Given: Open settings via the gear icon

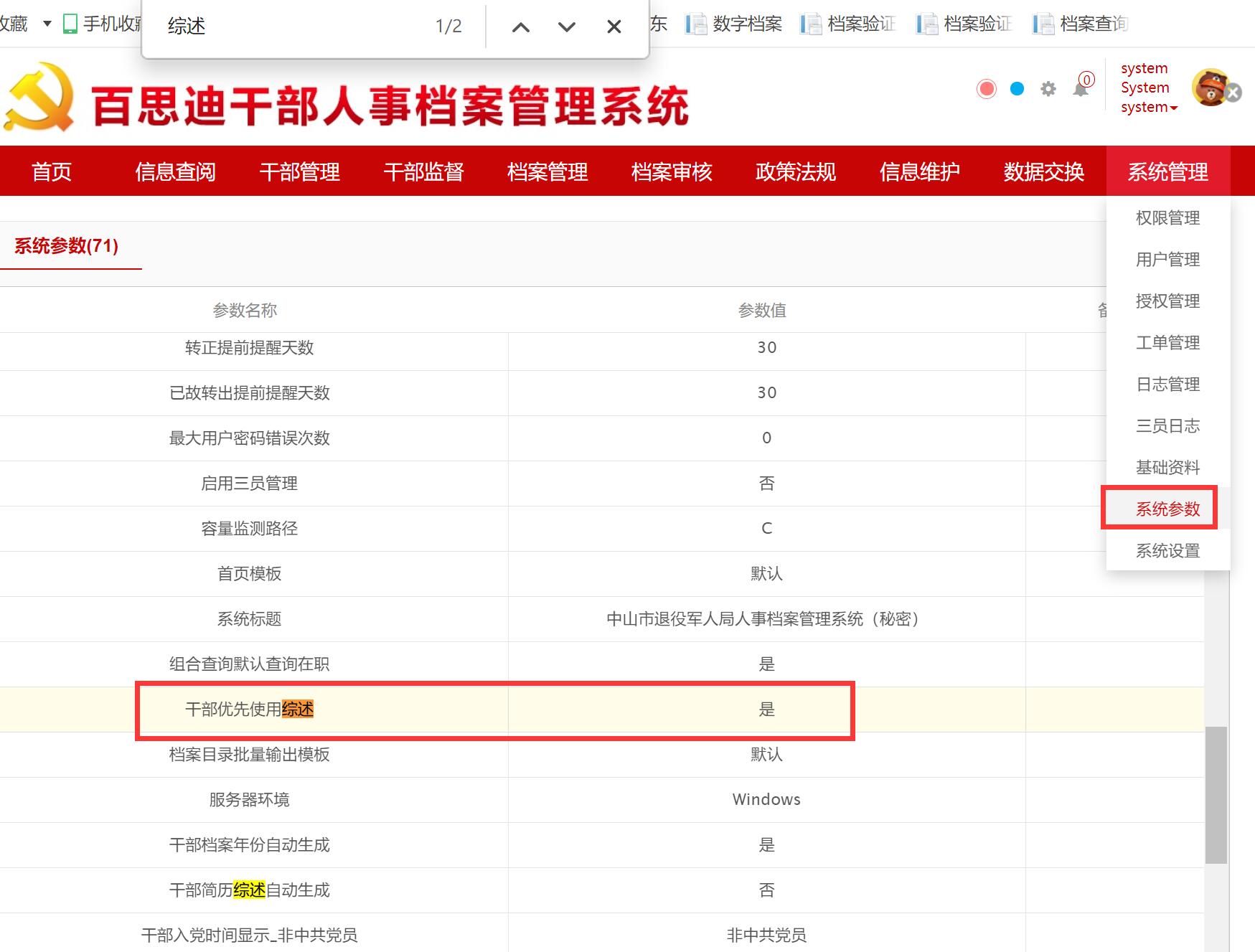Looking at the screenshot, I should tap(1048, 89).
